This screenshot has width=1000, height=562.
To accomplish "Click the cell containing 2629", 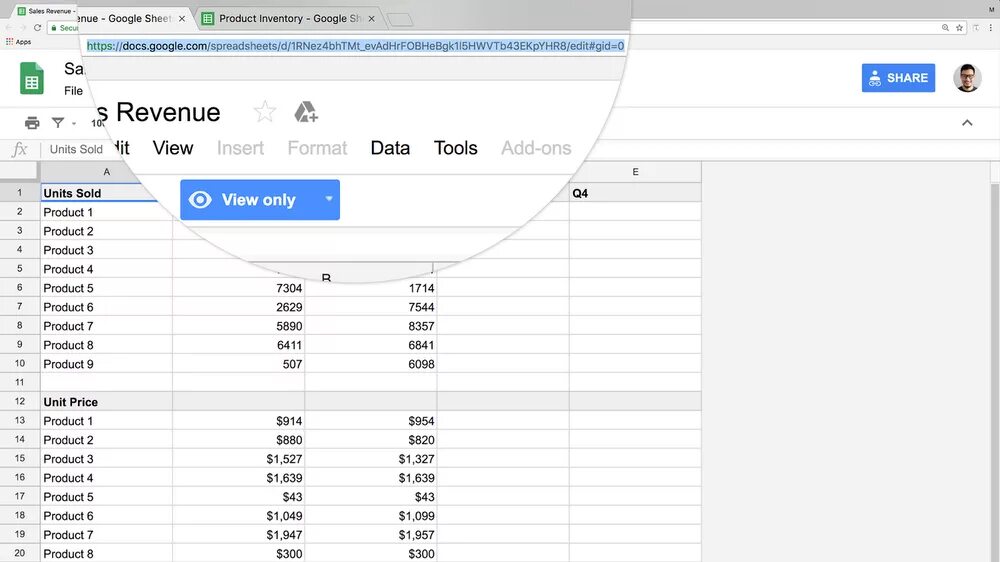I will coord(239,307).
